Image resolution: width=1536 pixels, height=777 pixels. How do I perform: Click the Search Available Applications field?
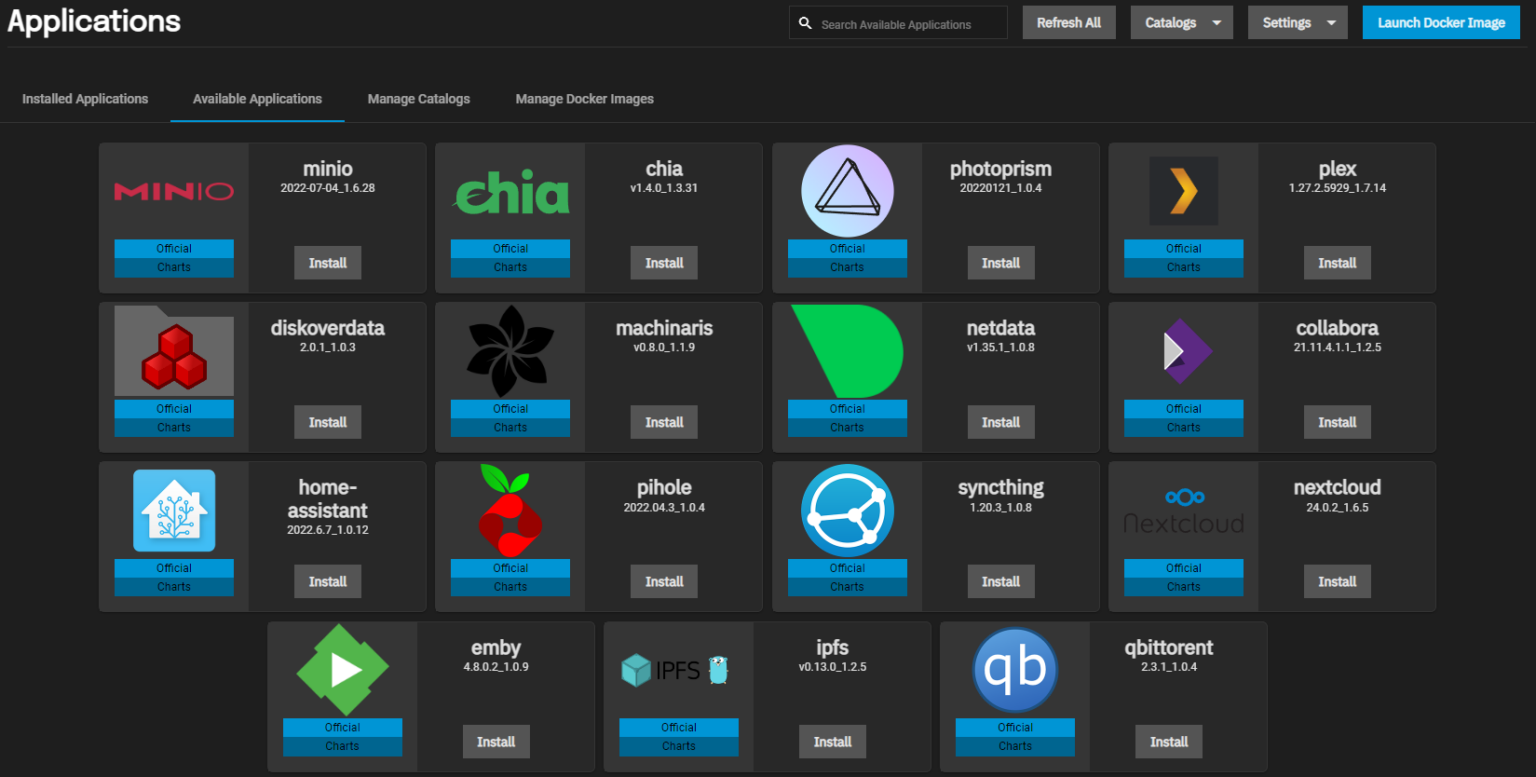click(897, 22)
